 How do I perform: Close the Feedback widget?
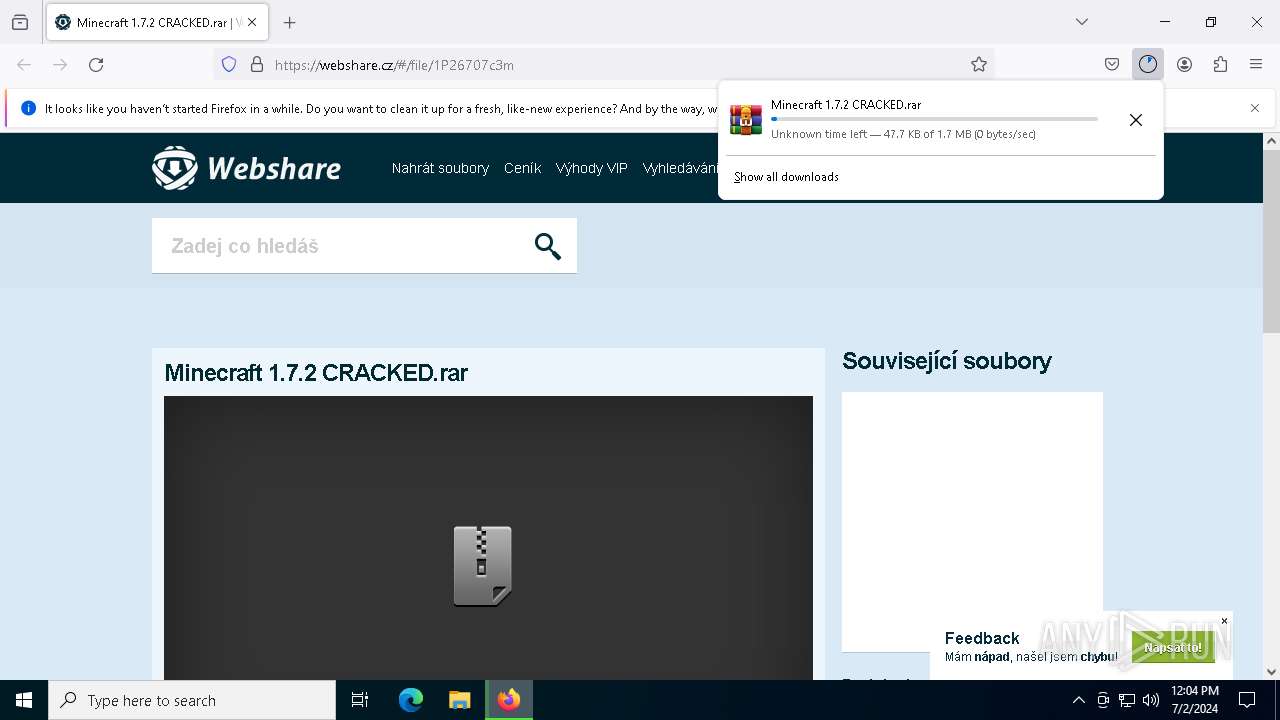click(x=1224, y=621)
